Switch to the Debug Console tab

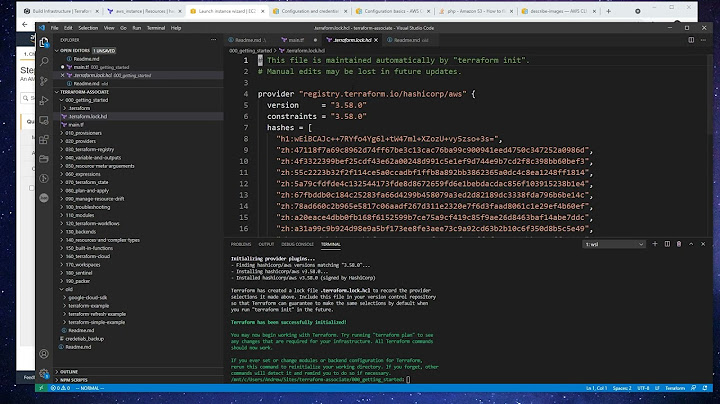pyautogui.click(x=297, y=244)
